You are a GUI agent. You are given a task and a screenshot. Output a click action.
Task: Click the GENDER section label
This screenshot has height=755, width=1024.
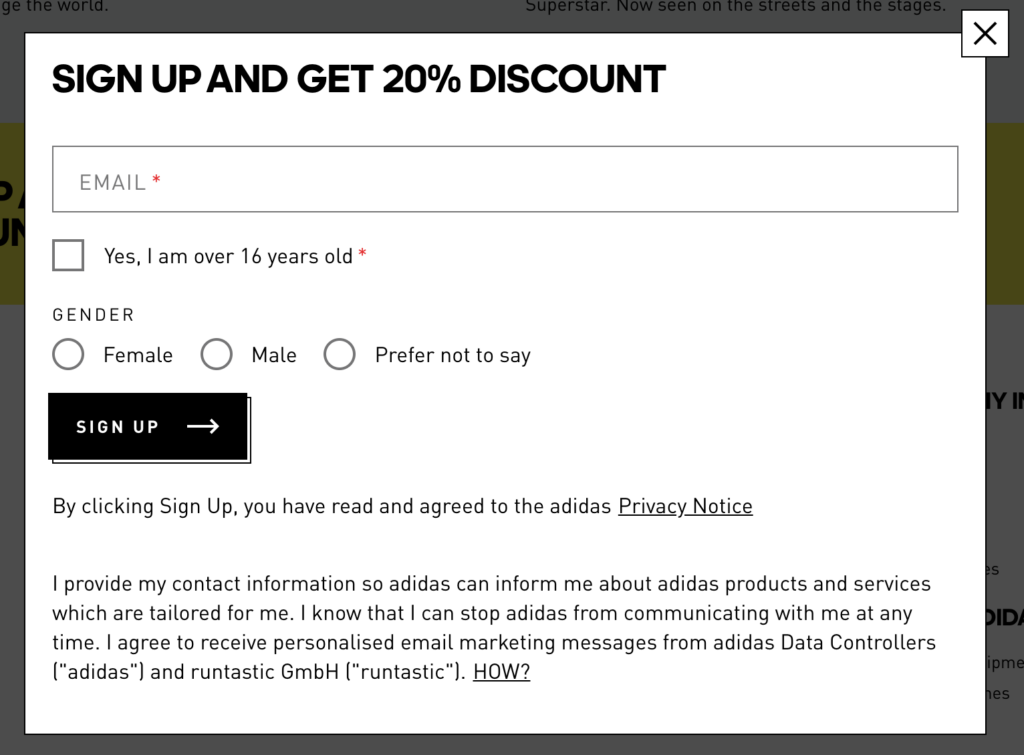(x=93, y=315)
